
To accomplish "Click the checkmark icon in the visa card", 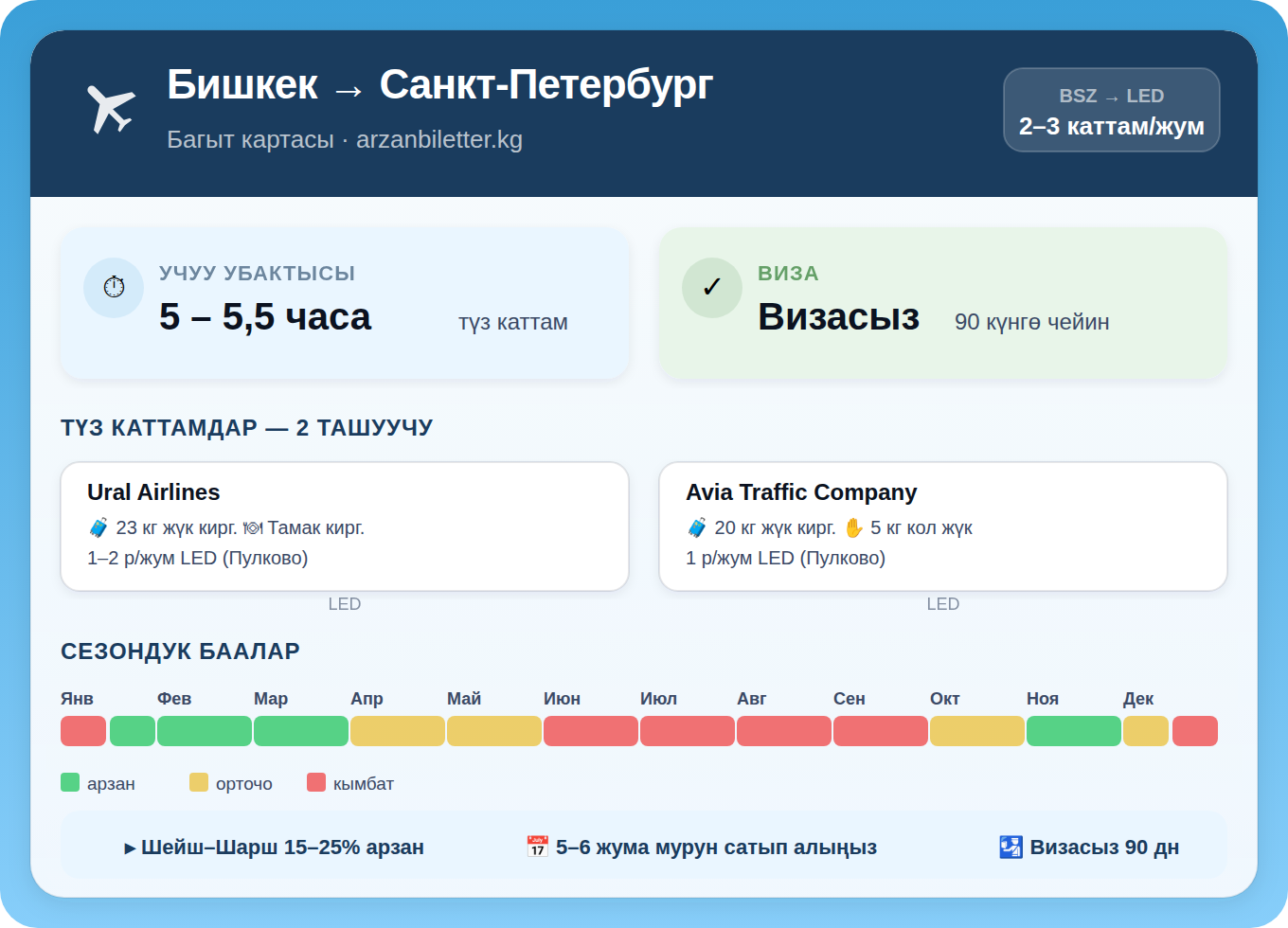I will (x=712, y=287).
